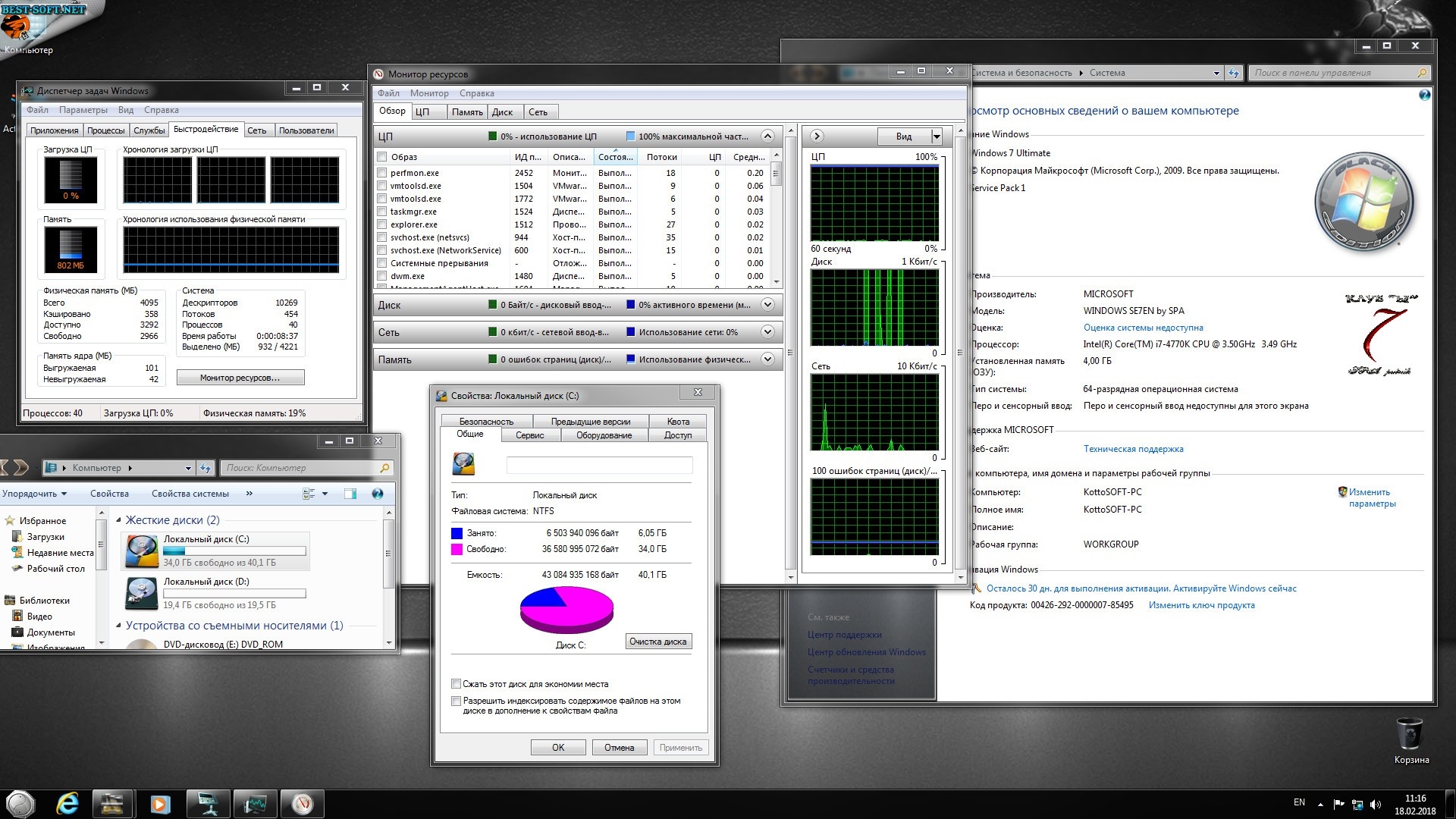Click the Disk Cleanup button
Image resolution: width=1456 pixels, height=819 pixels.
(x=657, y=642)
